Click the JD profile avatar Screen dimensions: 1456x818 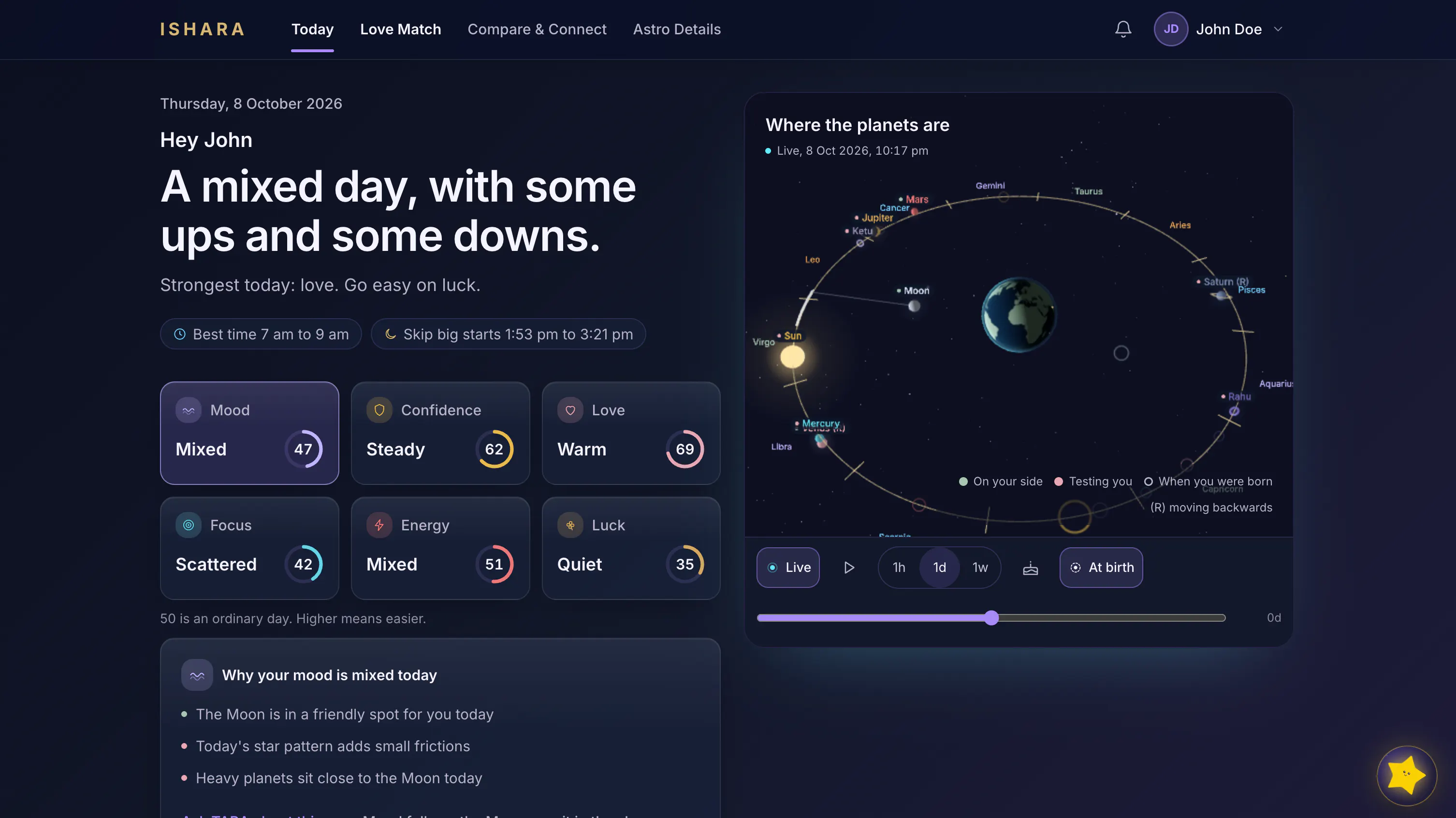click(1171, 29)
